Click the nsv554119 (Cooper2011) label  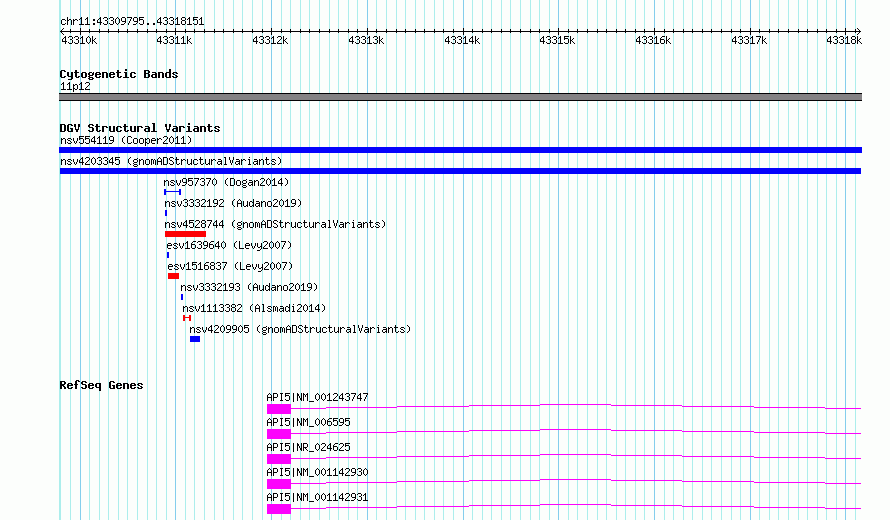pos(126,140)
